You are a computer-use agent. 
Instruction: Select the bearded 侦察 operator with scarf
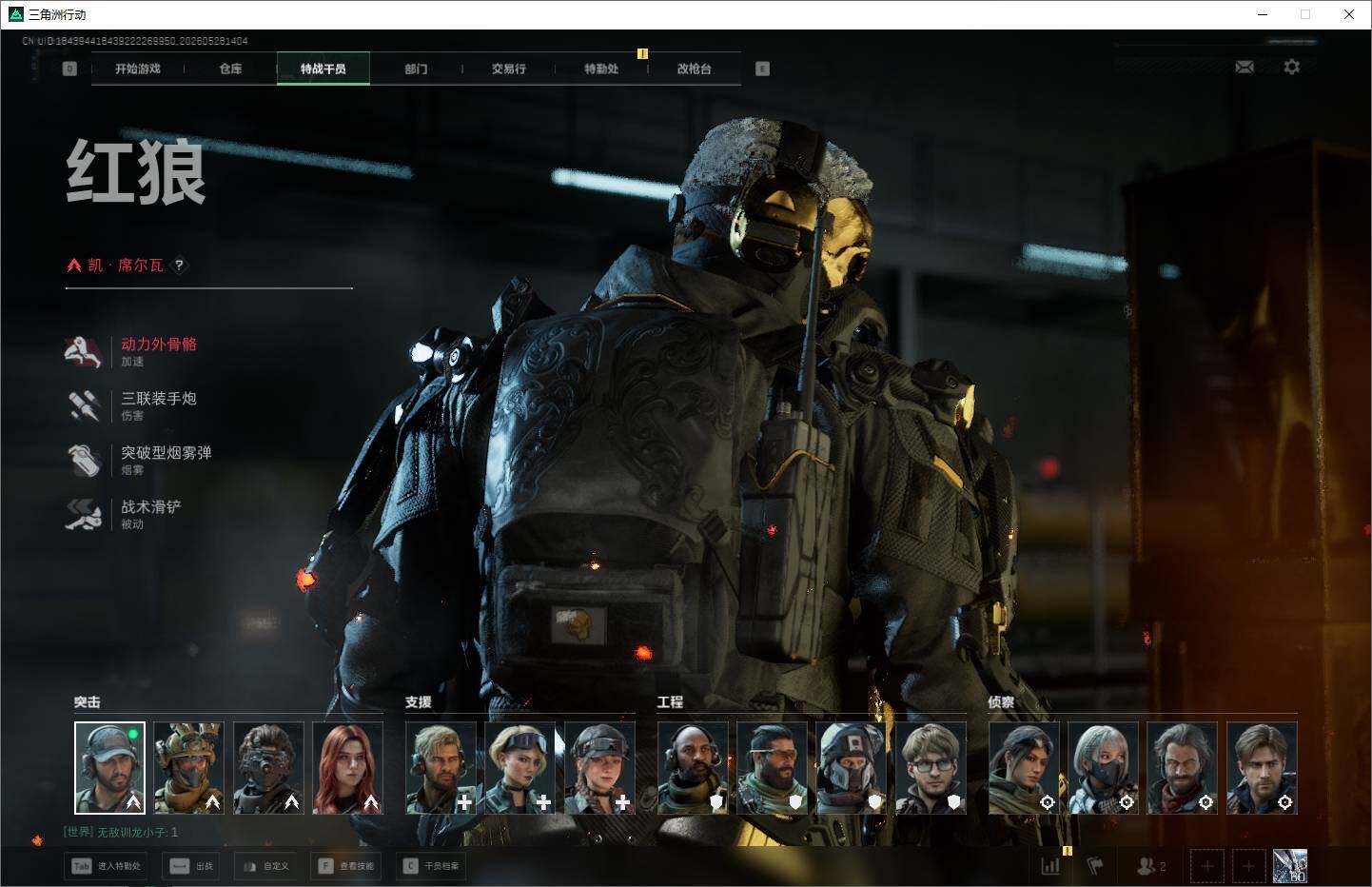pyautogui.click(x=1182, y=768)
